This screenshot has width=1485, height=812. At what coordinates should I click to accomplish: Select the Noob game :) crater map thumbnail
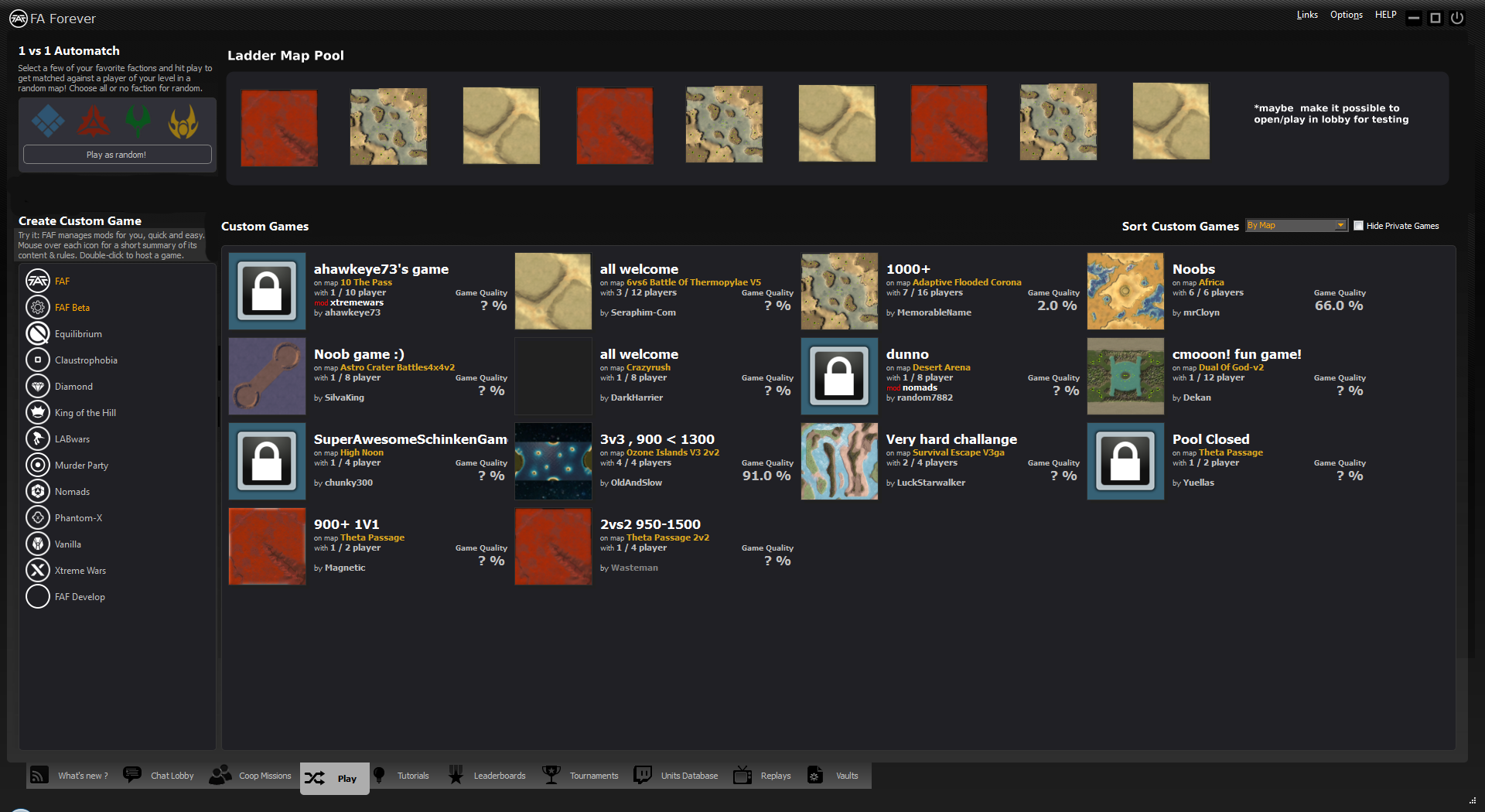(x=267, y=377)
